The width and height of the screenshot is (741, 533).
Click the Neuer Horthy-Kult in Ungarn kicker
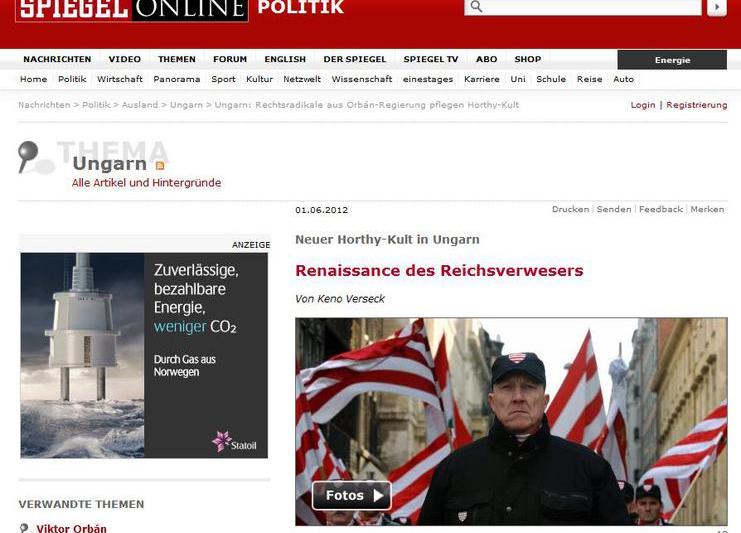tap(387, 240)
